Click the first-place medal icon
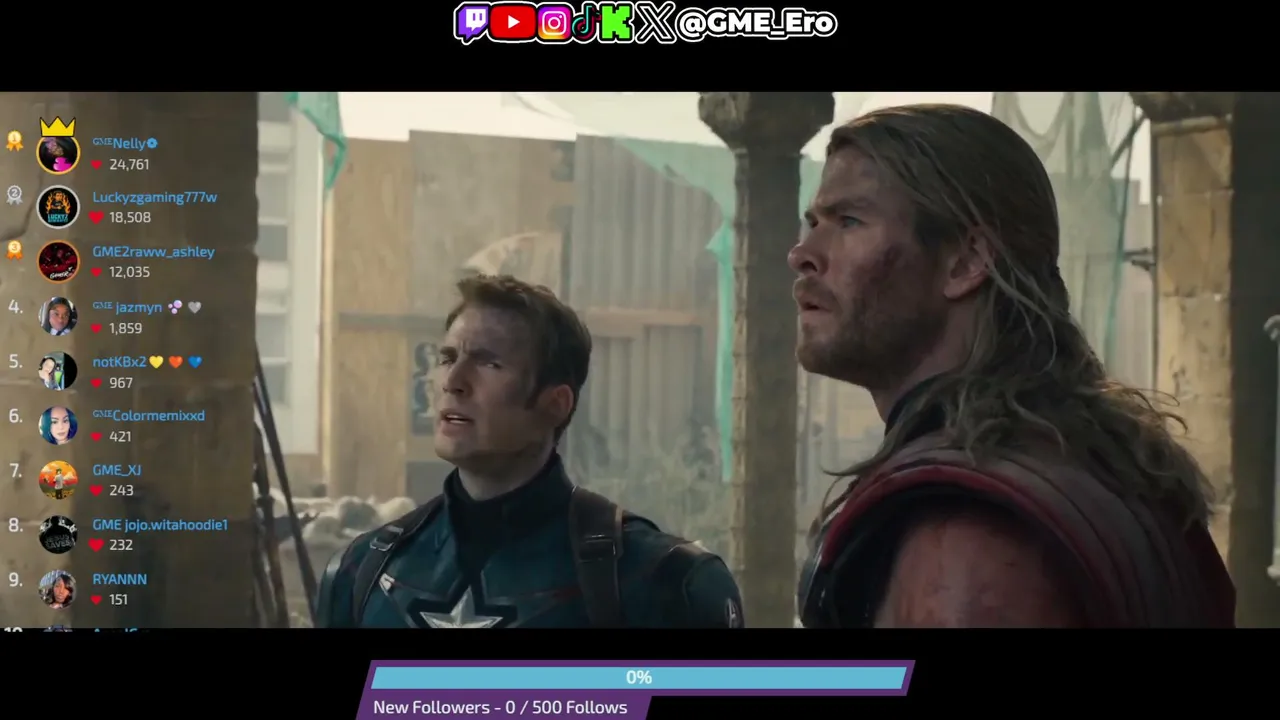The image size is (1280, 720). (14, 141)
